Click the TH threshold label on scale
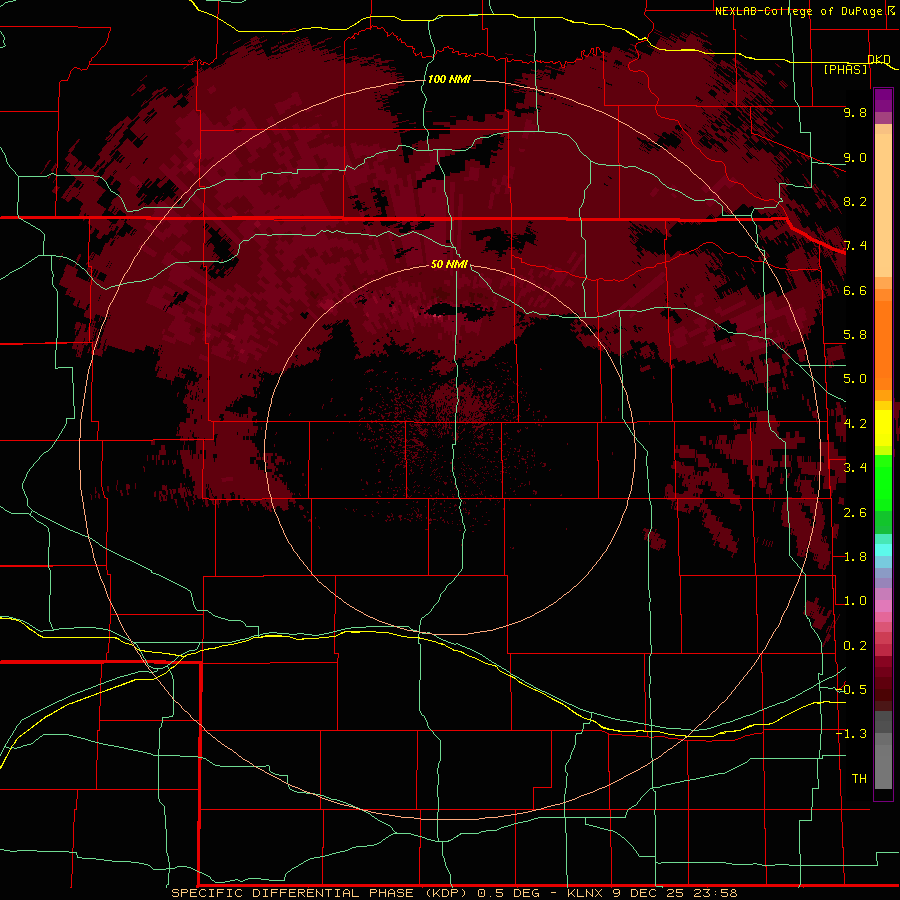This screenshot has width=900, height=900. [859, 779]
